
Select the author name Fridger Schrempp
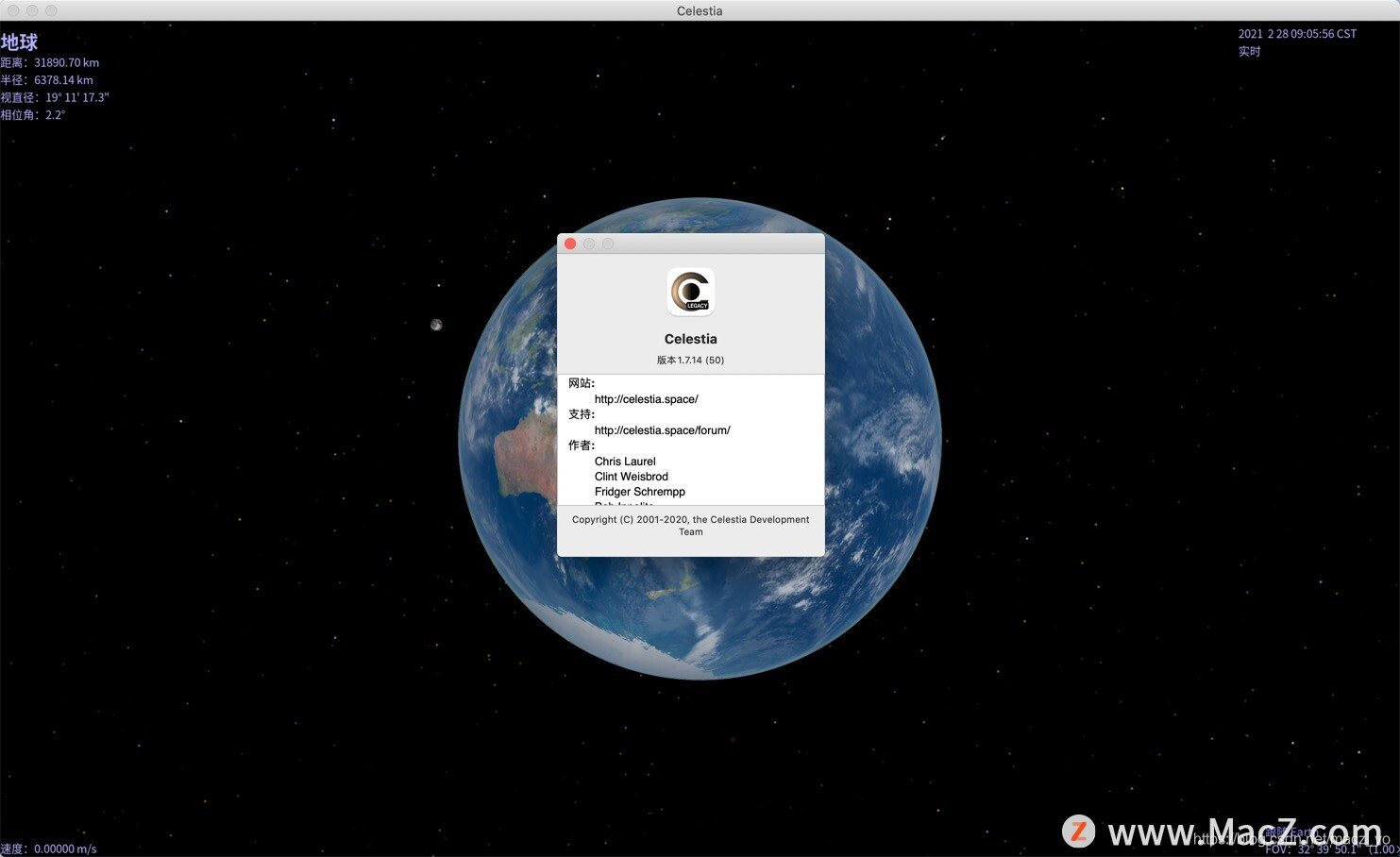pos(640,492)
